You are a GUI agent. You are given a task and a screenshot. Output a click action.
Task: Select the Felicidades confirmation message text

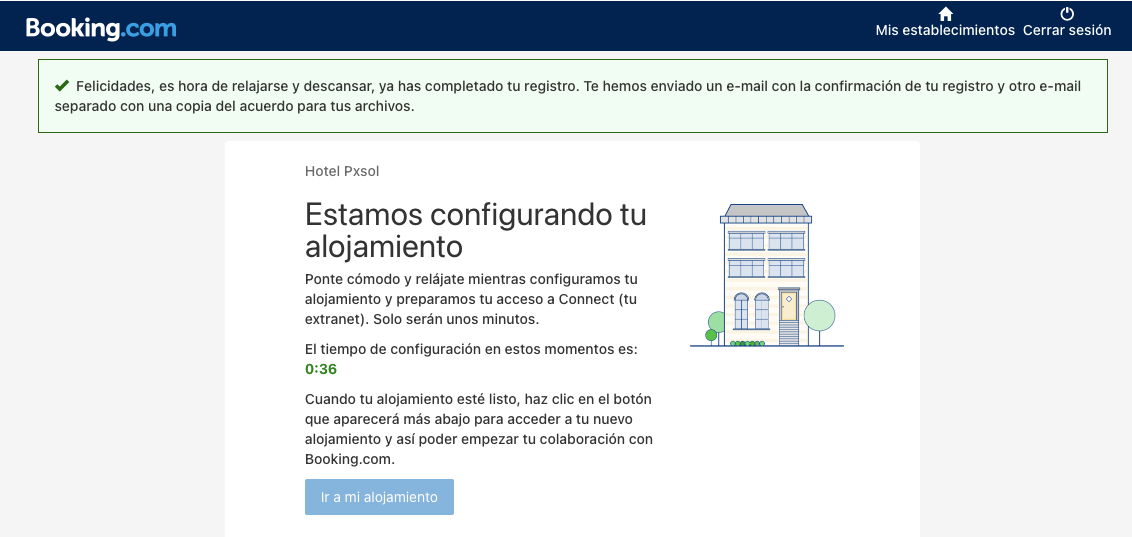(569, 97)
